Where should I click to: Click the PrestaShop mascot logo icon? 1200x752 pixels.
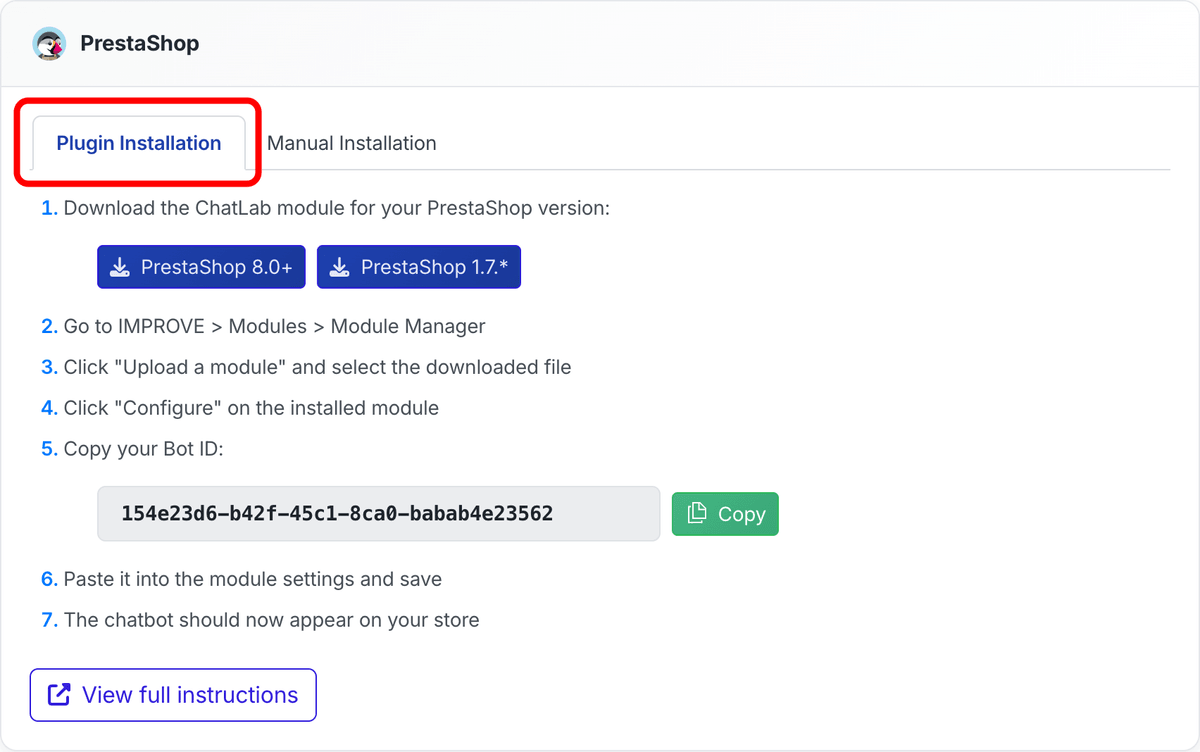(49, 43)
